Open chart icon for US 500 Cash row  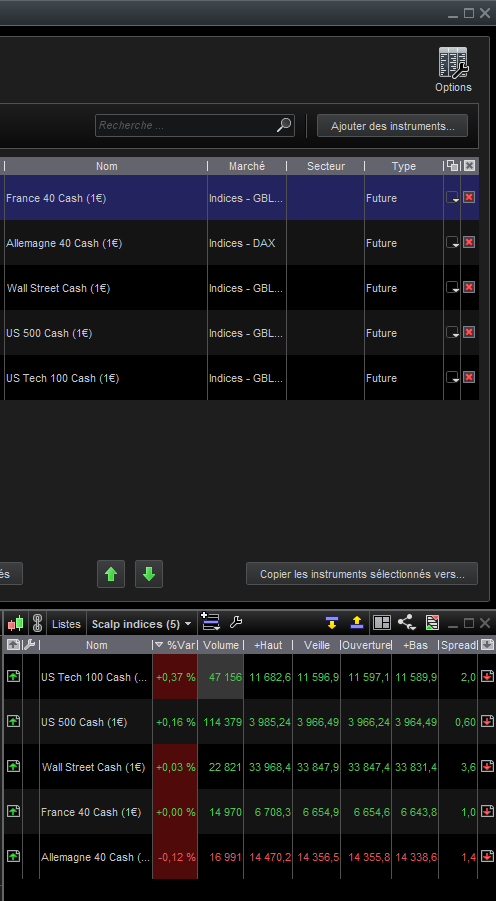tap(13, 721)
